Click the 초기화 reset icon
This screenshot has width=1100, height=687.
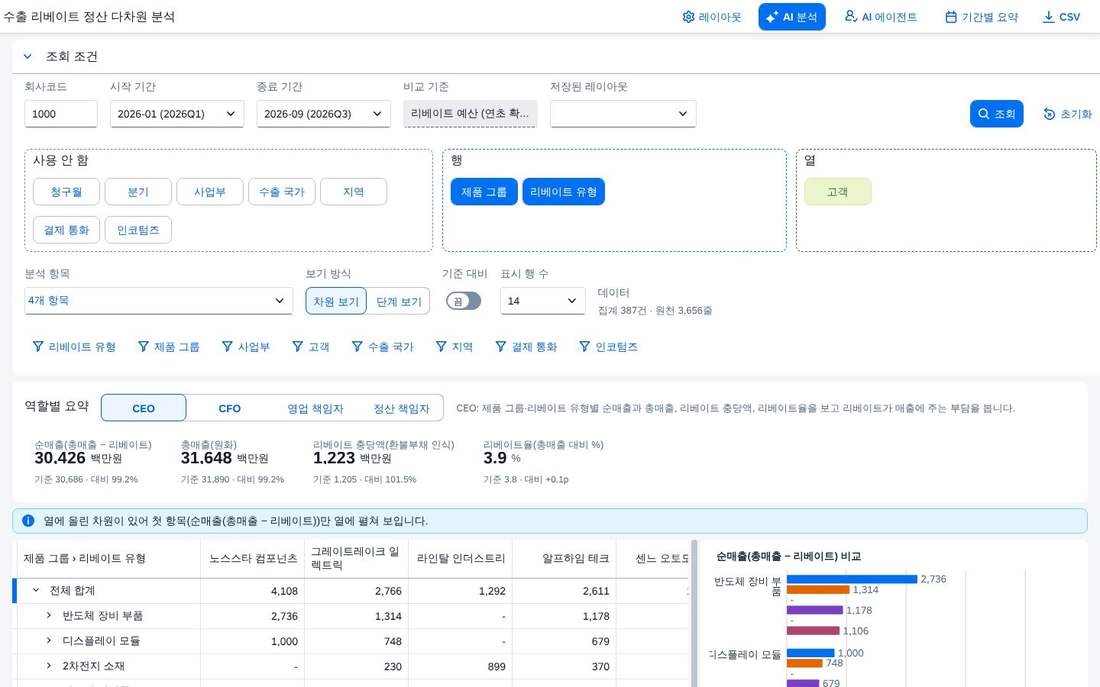(x=1049, y=114)
